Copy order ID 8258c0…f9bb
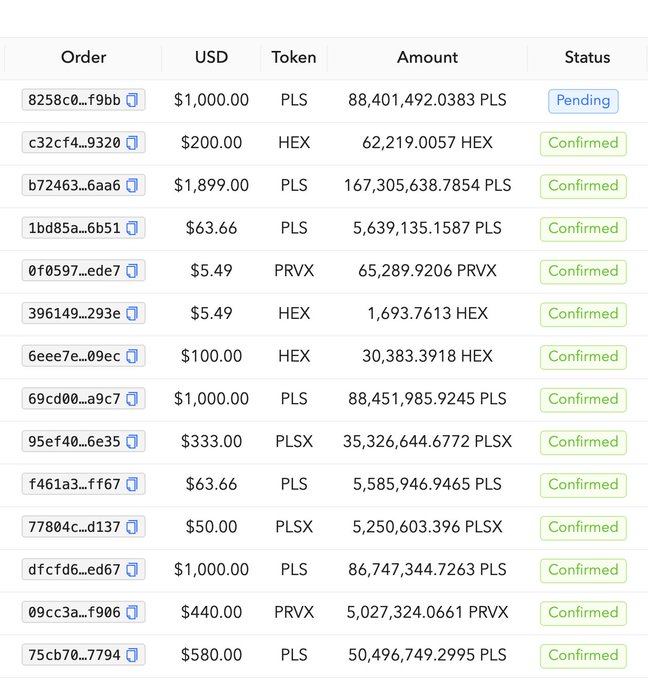This screenshot has height=680, width=648. click(x=132, y=100)
